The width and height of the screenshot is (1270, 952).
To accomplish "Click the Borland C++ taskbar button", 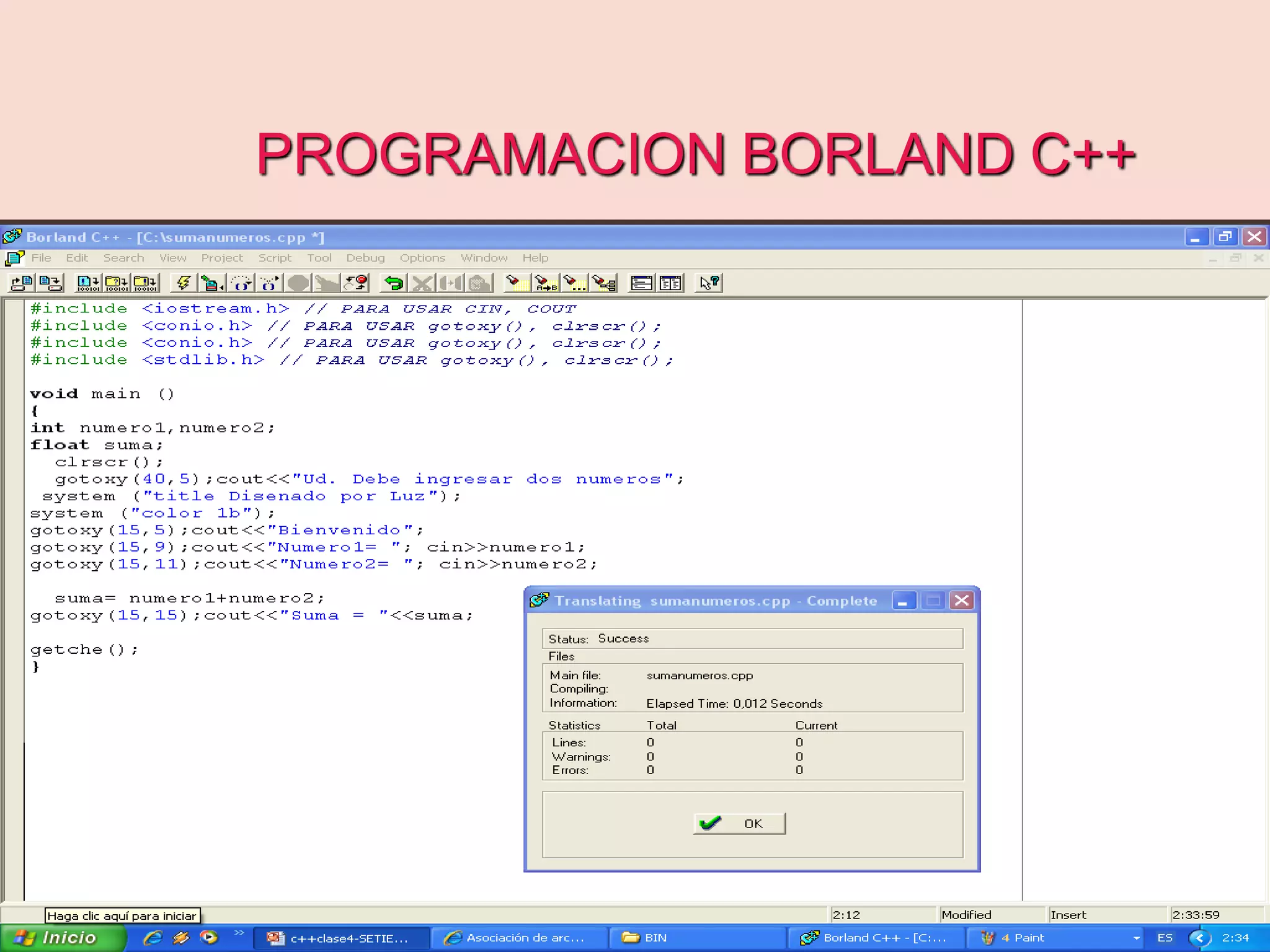I will (x=876, y=938).
